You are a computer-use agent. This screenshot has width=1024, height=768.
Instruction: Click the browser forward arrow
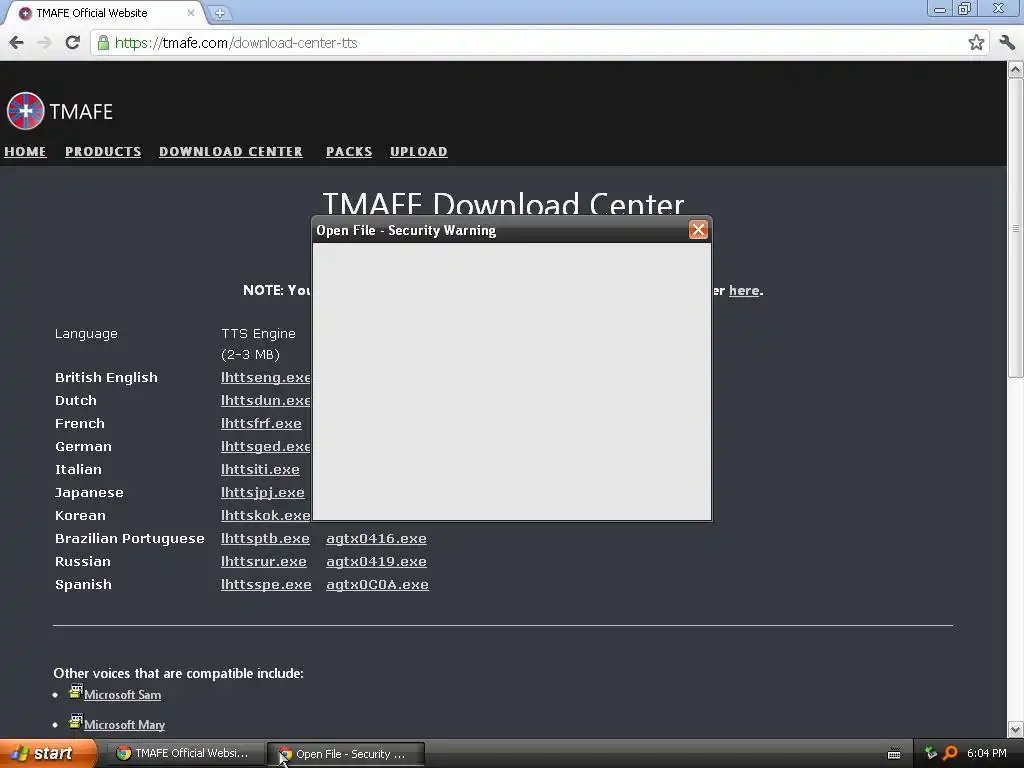coord(44,43)
